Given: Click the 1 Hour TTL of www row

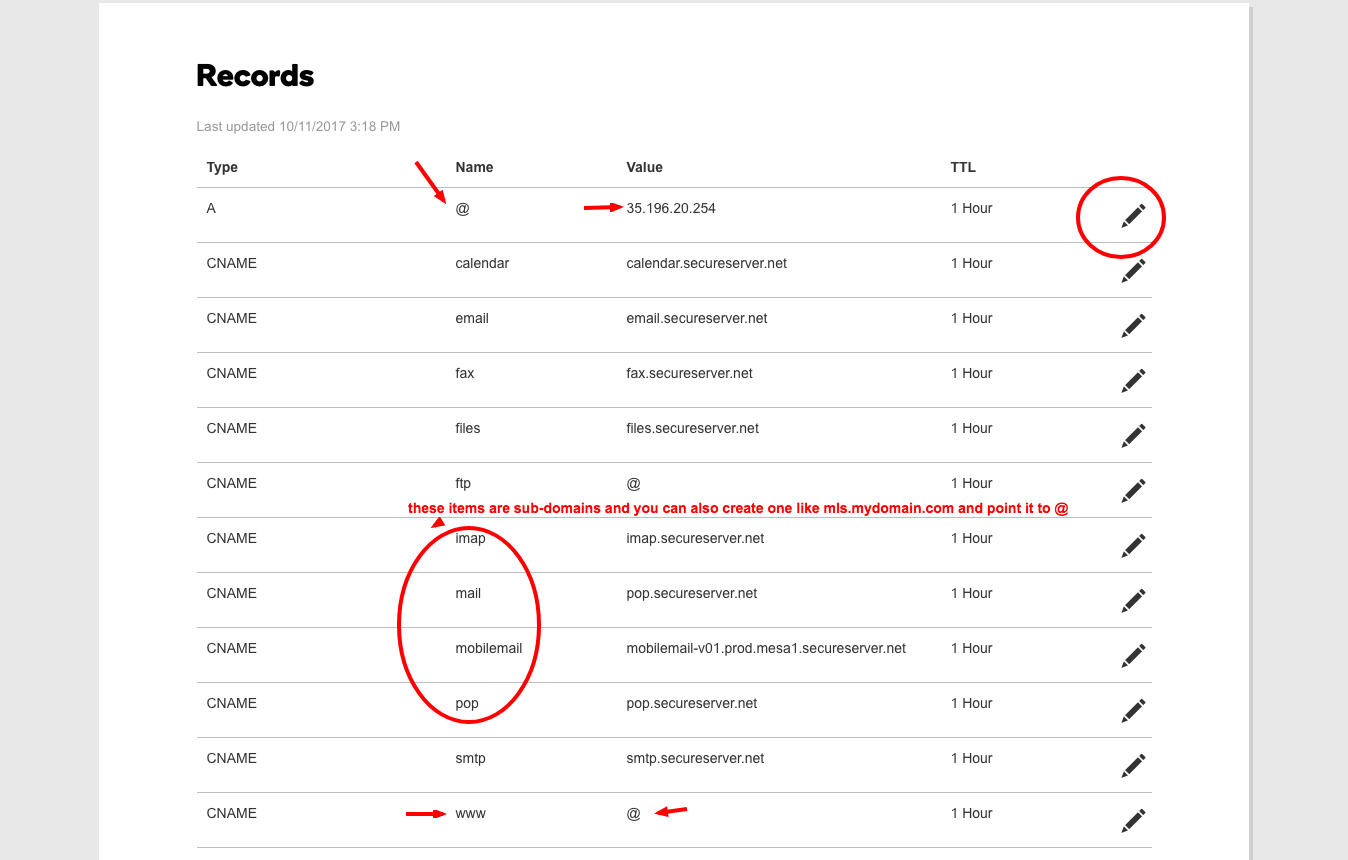Looking at the screenshot, I should 971,813.
